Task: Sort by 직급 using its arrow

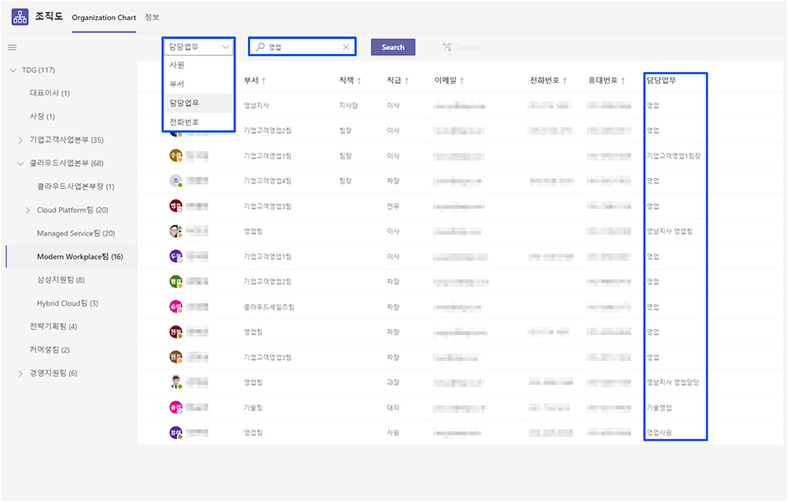Action: [x=407, y=80]
